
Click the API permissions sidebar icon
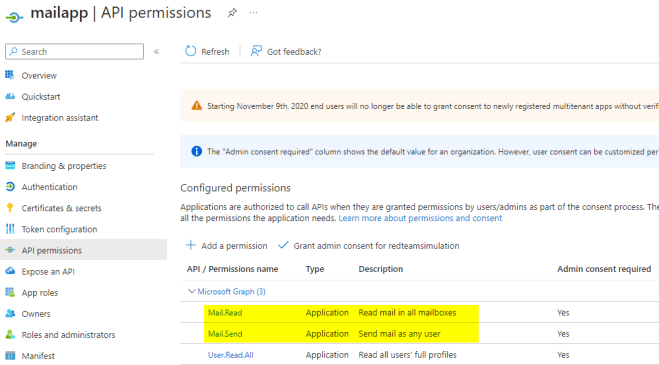pos(10,250)
